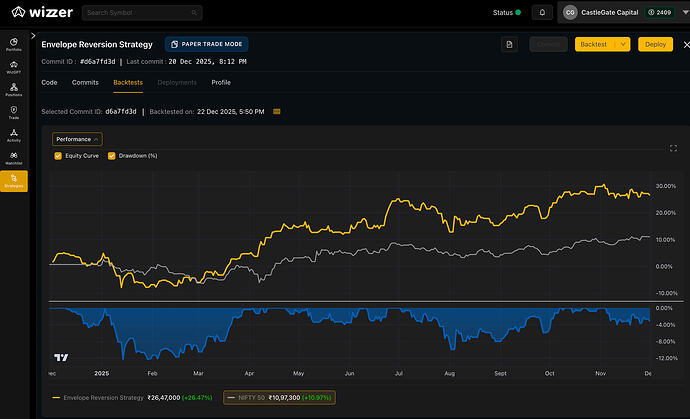Click the CastleGate Capital account name
The width and height of the screenshot is (690, 419).
pos(609,12)
